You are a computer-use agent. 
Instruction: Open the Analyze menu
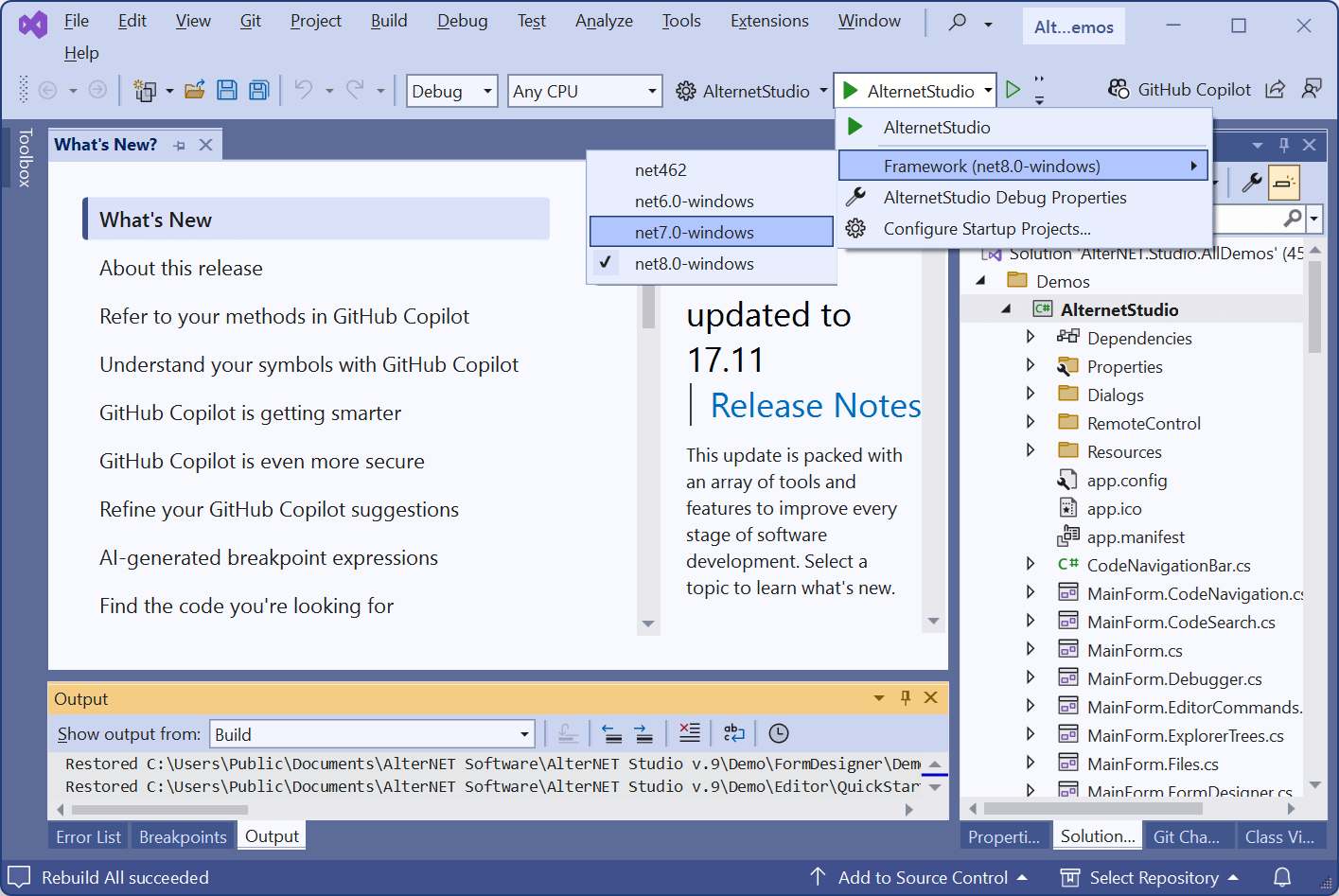point(604,21)
